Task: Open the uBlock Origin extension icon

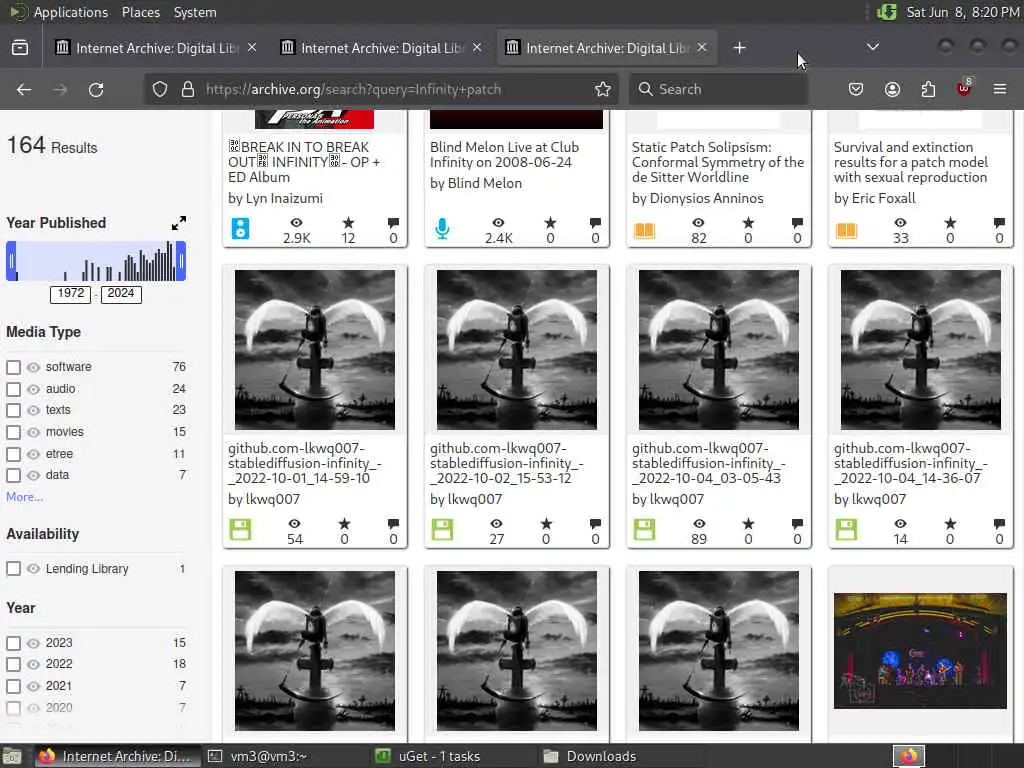Action: point(964,88)
